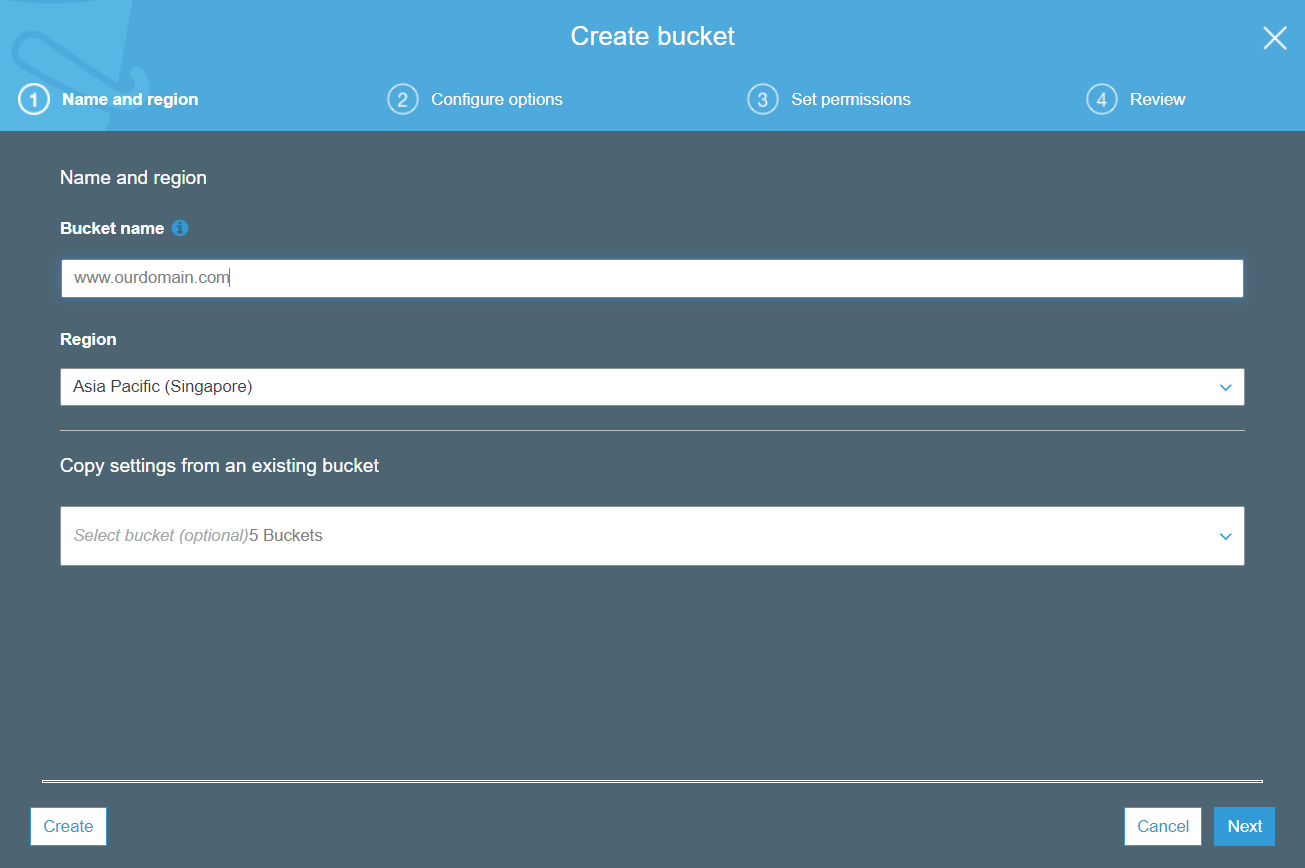Click the Create button
Screen dimensions: 1305x868
68,826
